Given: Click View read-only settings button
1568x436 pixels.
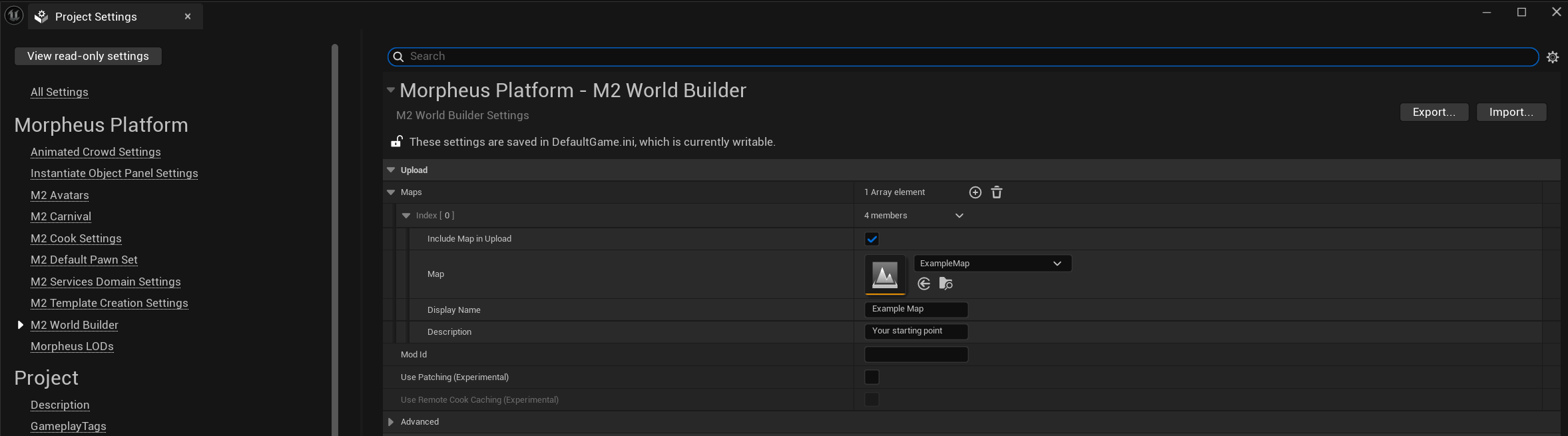Looking at the screenshot, I should 88,57.
